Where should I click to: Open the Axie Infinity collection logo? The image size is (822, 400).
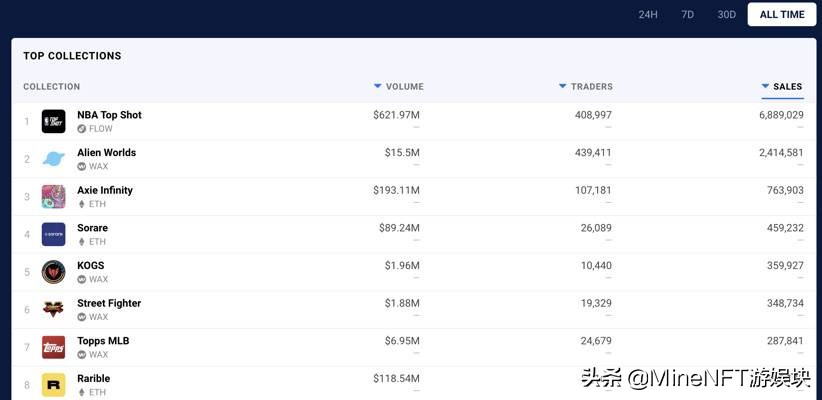pos(53,197)
